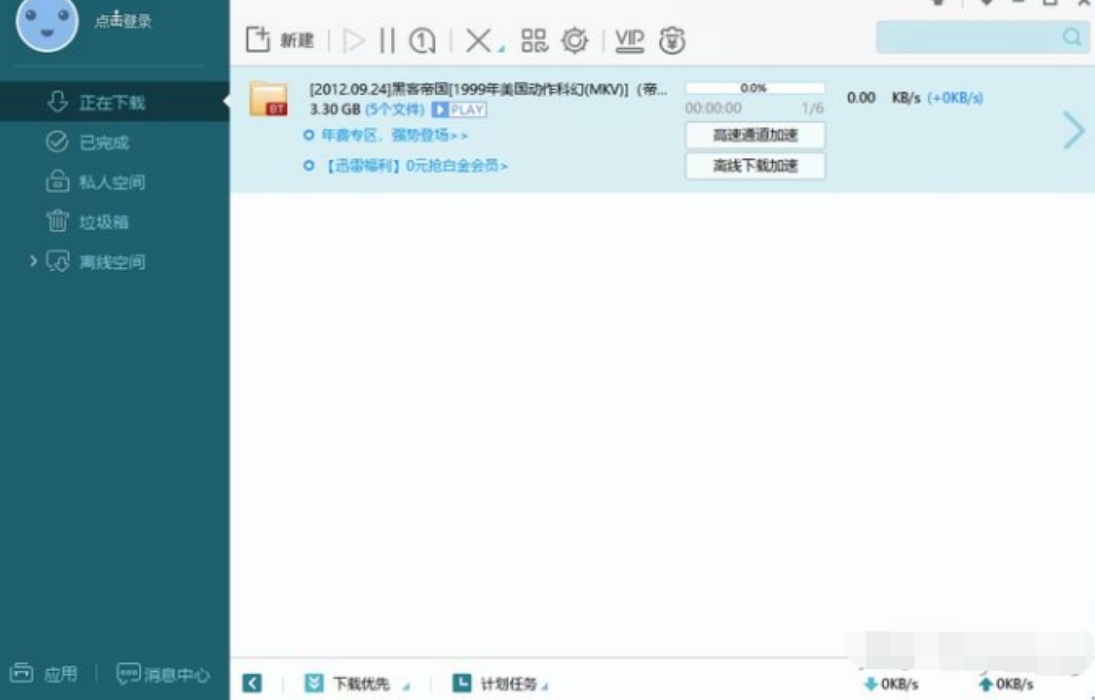
Task: Pause the selected download task
Action: [x=387, y=41]
